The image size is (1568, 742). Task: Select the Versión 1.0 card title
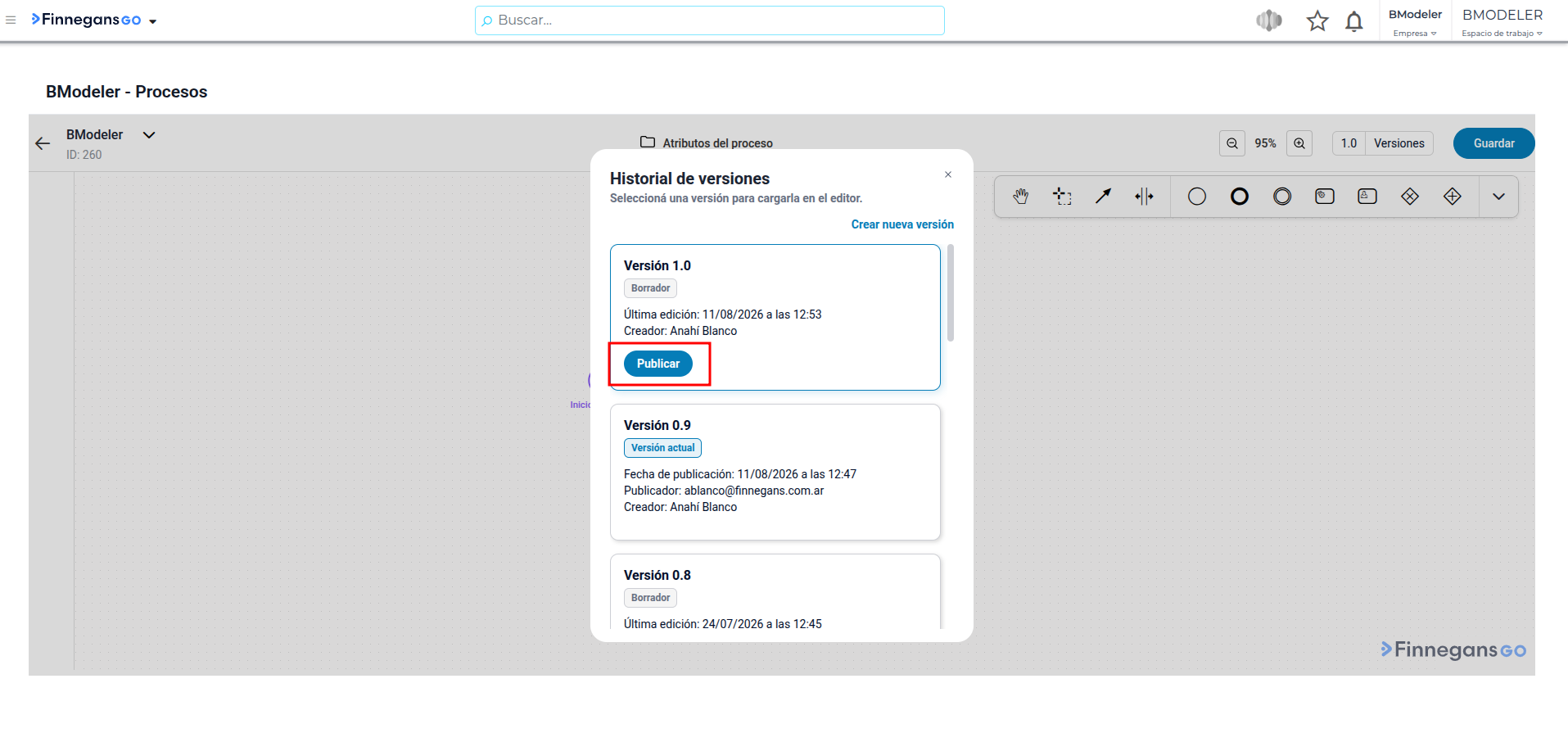tap(657, 265)
